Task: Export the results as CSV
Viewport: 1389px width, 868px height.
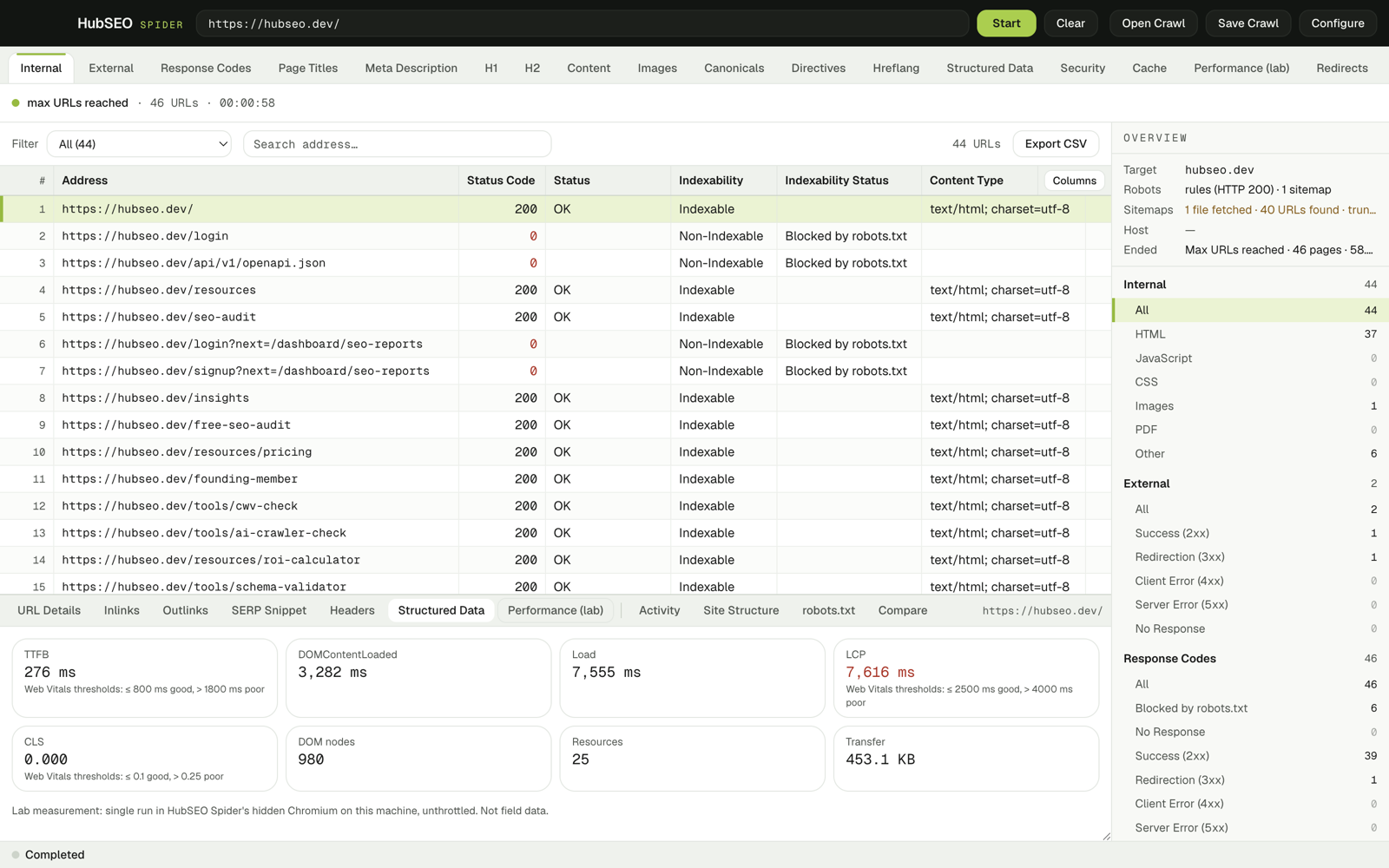Action: pos(1056,144)
